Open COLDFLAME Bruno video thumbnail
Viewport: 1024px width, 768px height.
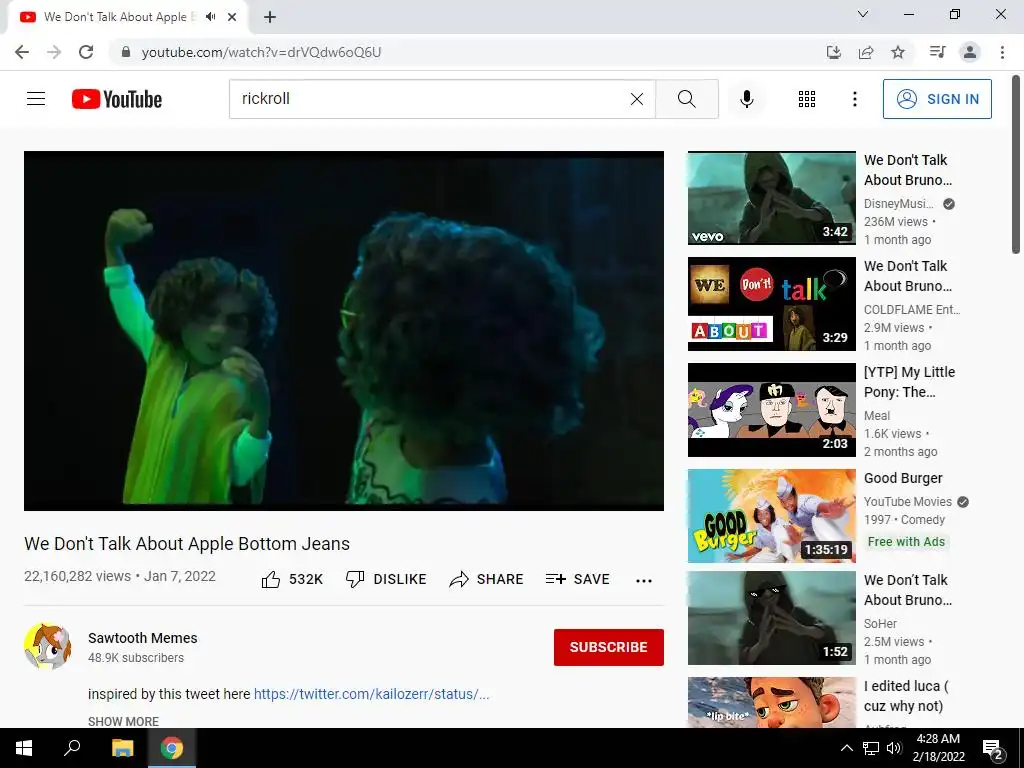point(771,304)
